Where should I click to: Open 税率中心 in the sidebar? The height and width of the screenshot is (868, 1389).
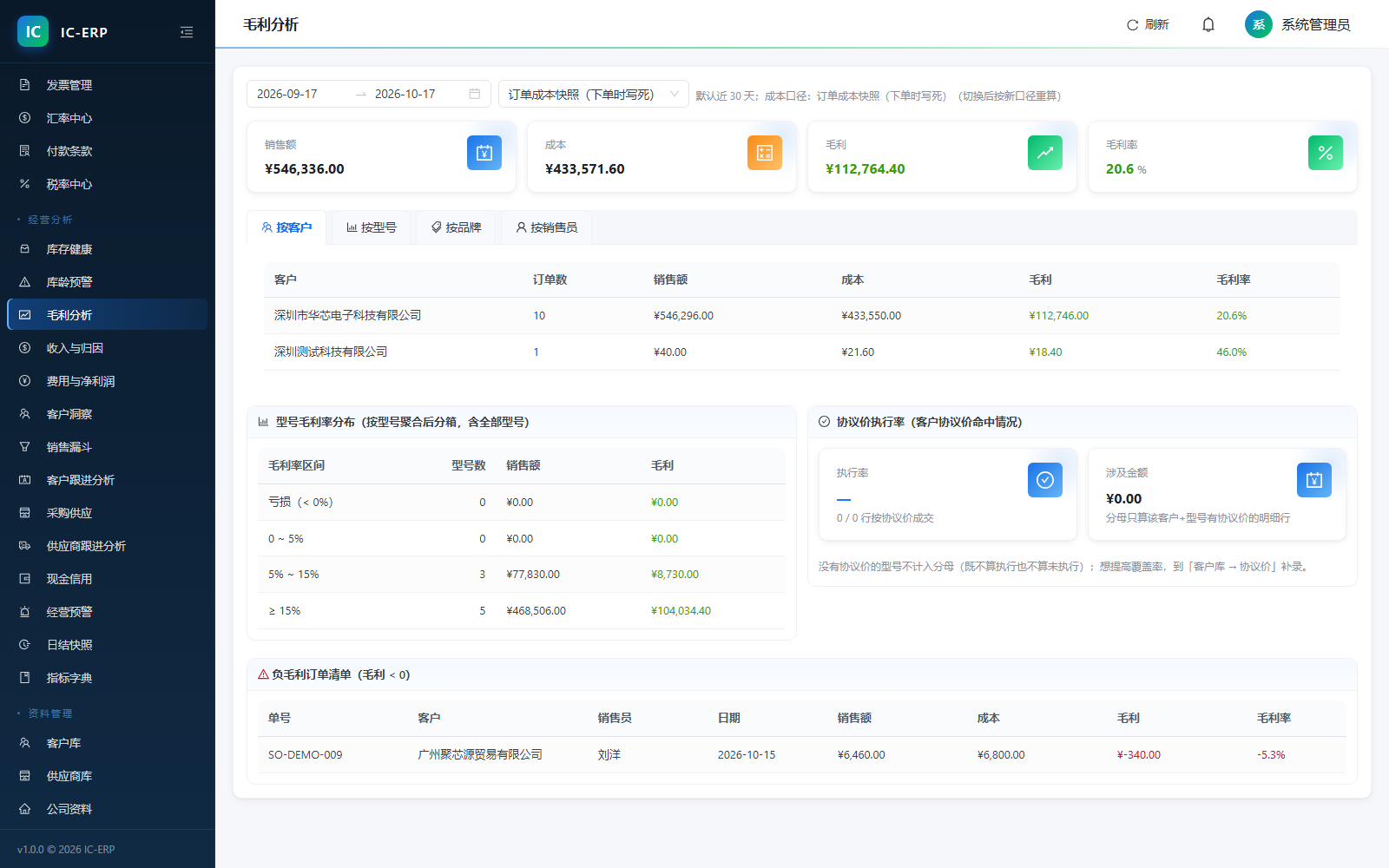point(107,184)
